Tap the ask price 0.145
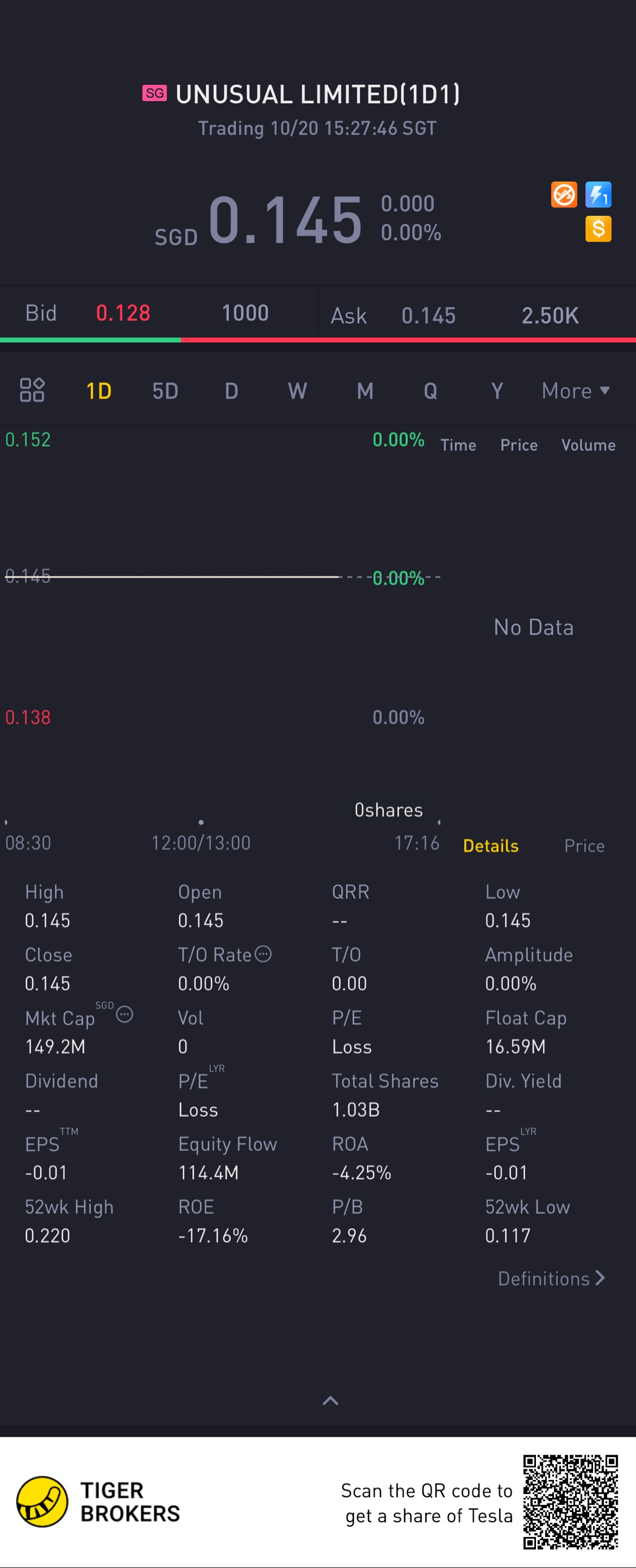 pos(429,315)
